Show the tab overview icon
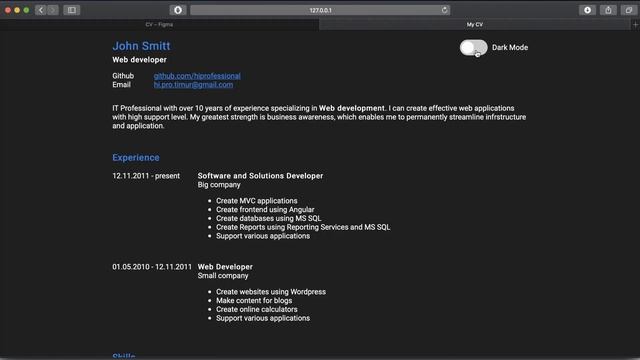This screenshot has width=640, height=360. point(629,10)
